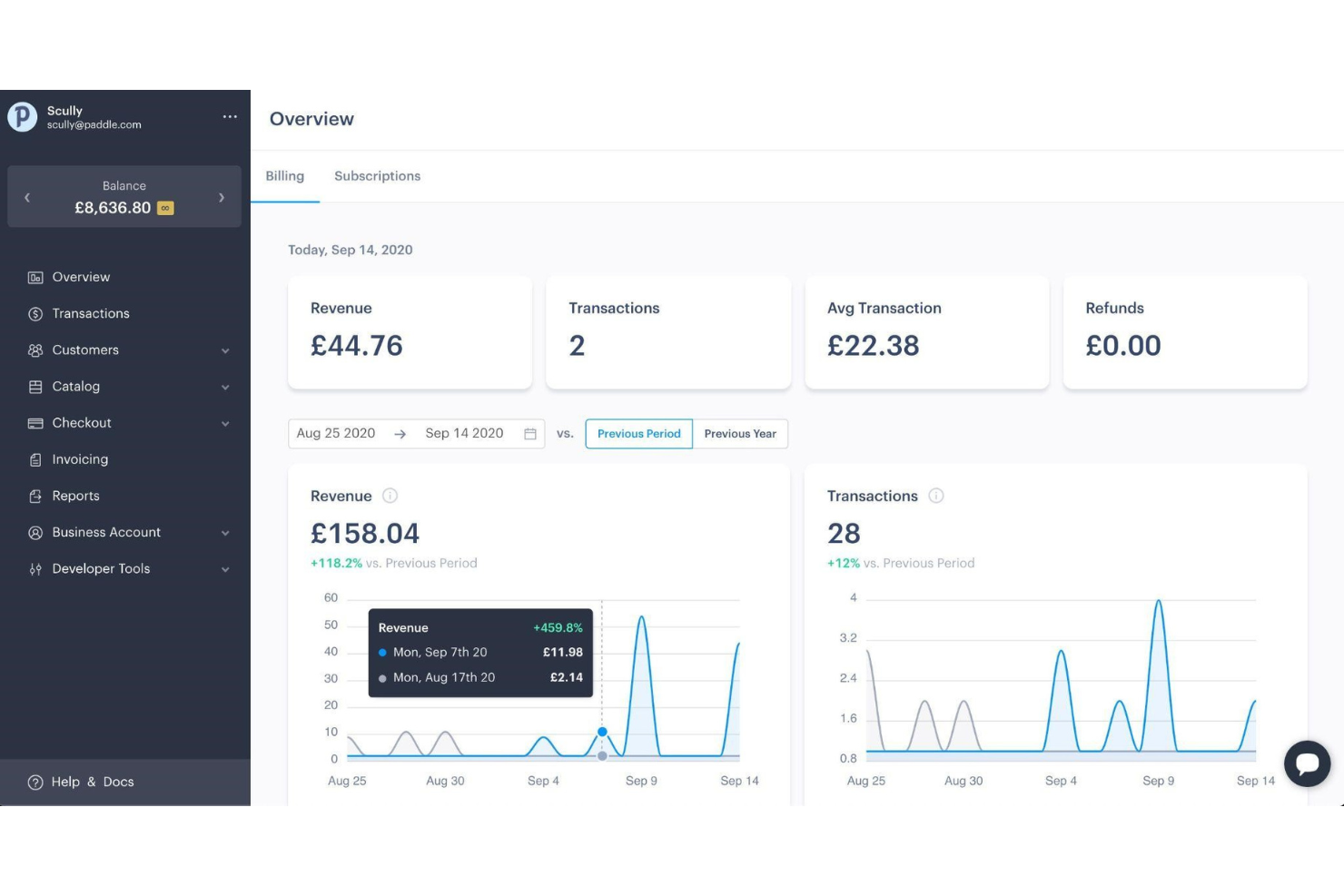1344x896 pixels.
Task: Click the £158.04 revenue total
Action: 365,534
